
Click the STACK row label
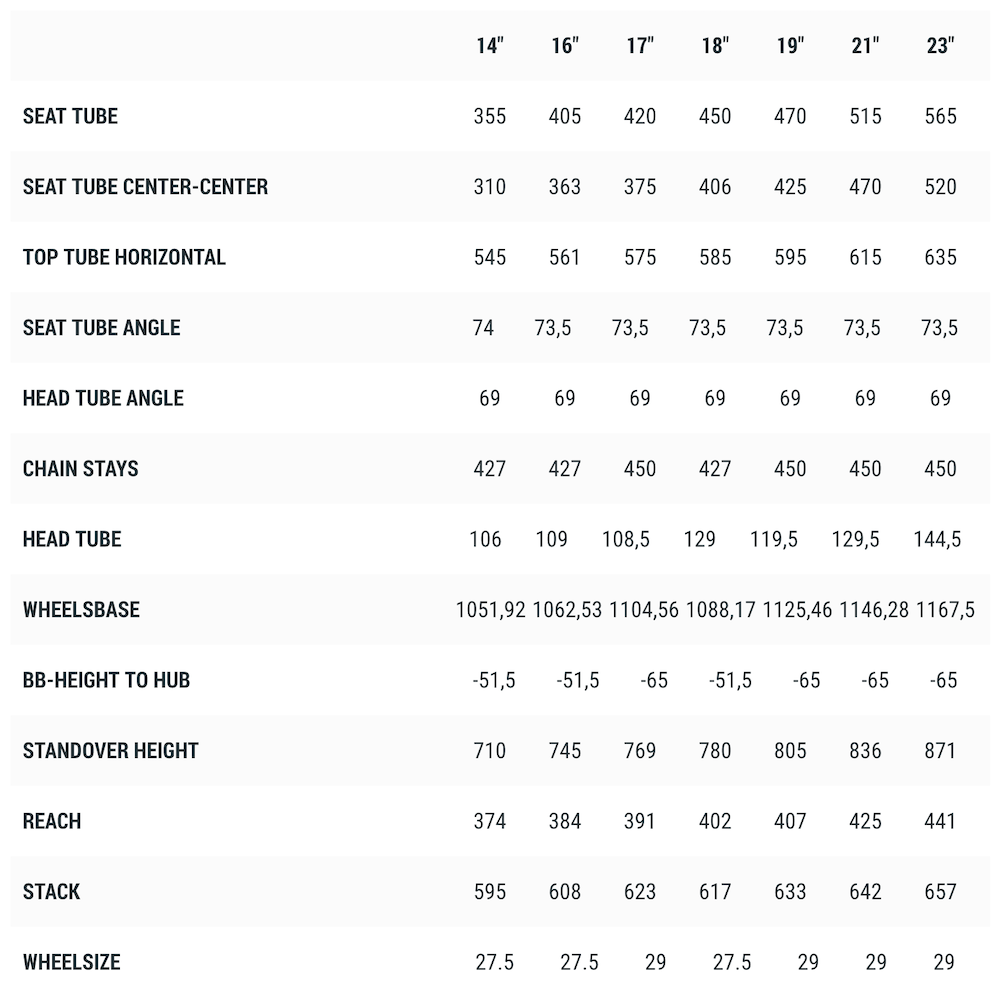pos(51,891)
